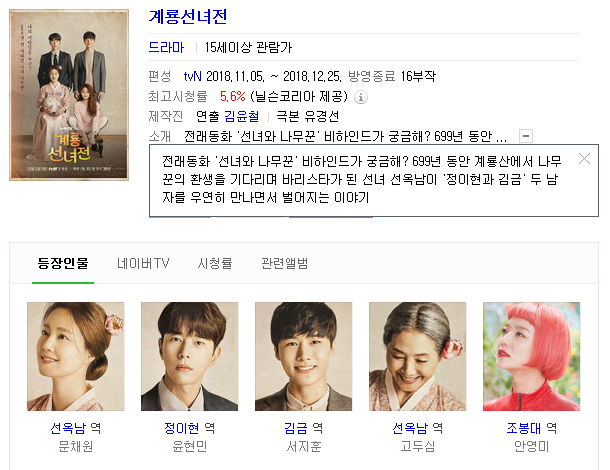
Task: Switch to the 네이버TV tab
Action: [x=143, y=263]
